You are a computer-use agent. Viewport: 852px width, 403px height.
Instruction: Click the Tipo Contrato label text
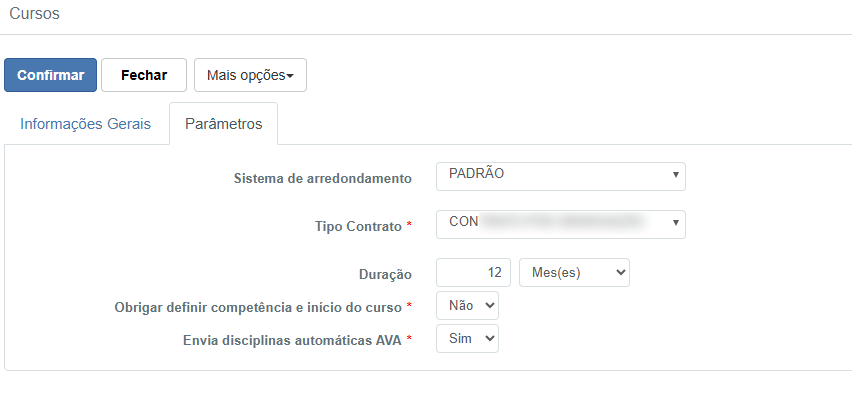click(358, 227)
